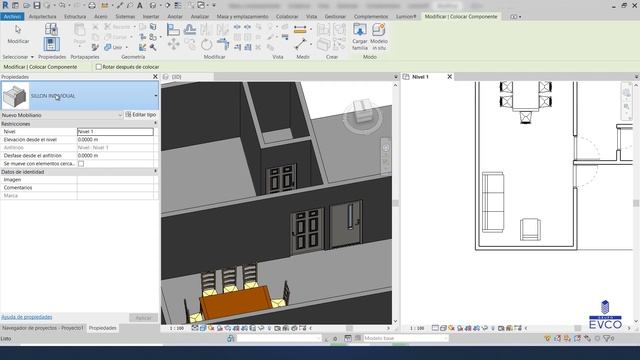The image size is (640, 360).
Task: Click the Unir geometry icon
Action: click(107, 47)
